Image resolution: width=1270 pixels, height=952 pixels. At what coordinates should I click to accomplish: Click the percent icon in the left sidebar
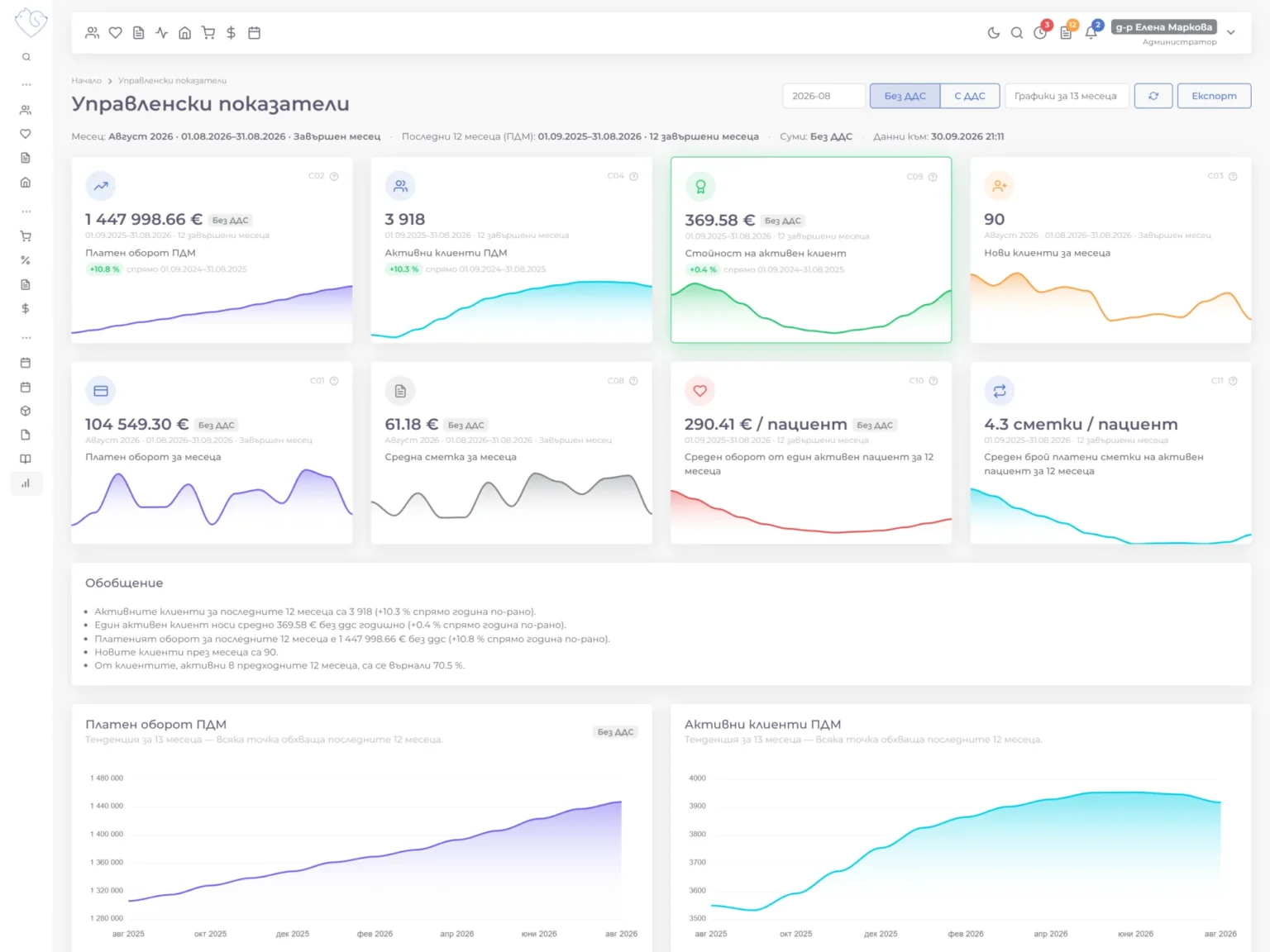point(26,260)
